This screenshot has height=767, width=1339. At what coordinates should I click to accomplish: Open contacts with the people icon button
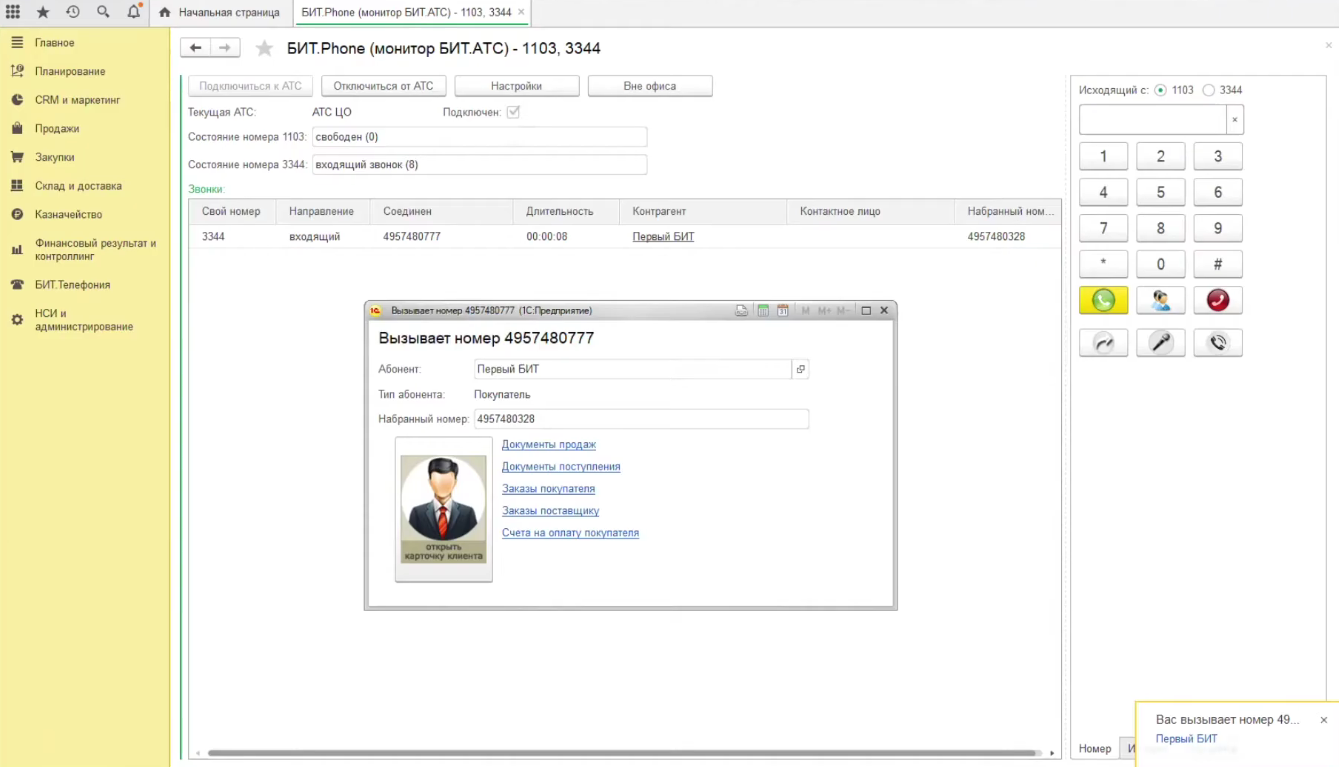(x=1161, y=300)
